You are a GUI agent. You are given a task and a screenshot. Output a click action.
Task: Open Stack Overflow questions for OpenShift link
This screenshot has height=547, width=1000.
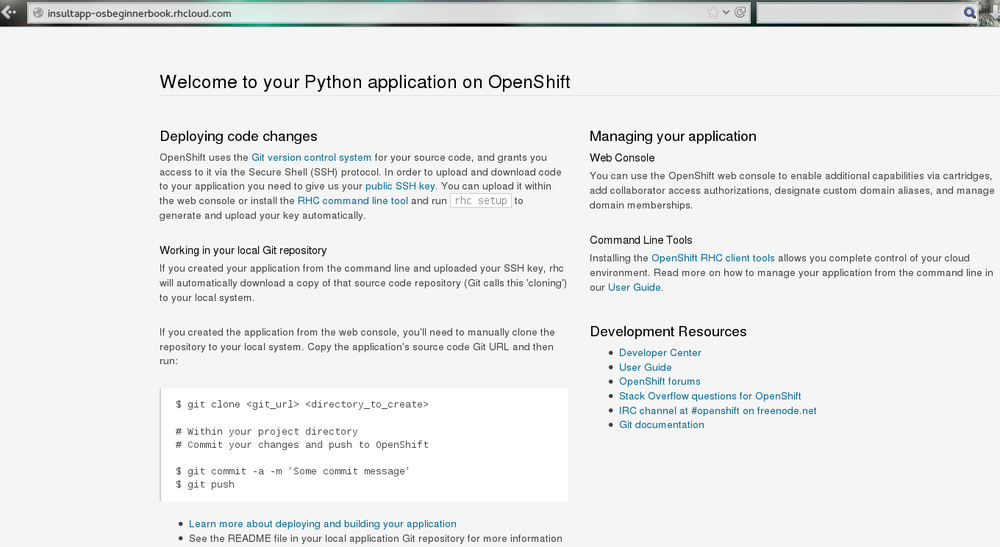[710, 396]
